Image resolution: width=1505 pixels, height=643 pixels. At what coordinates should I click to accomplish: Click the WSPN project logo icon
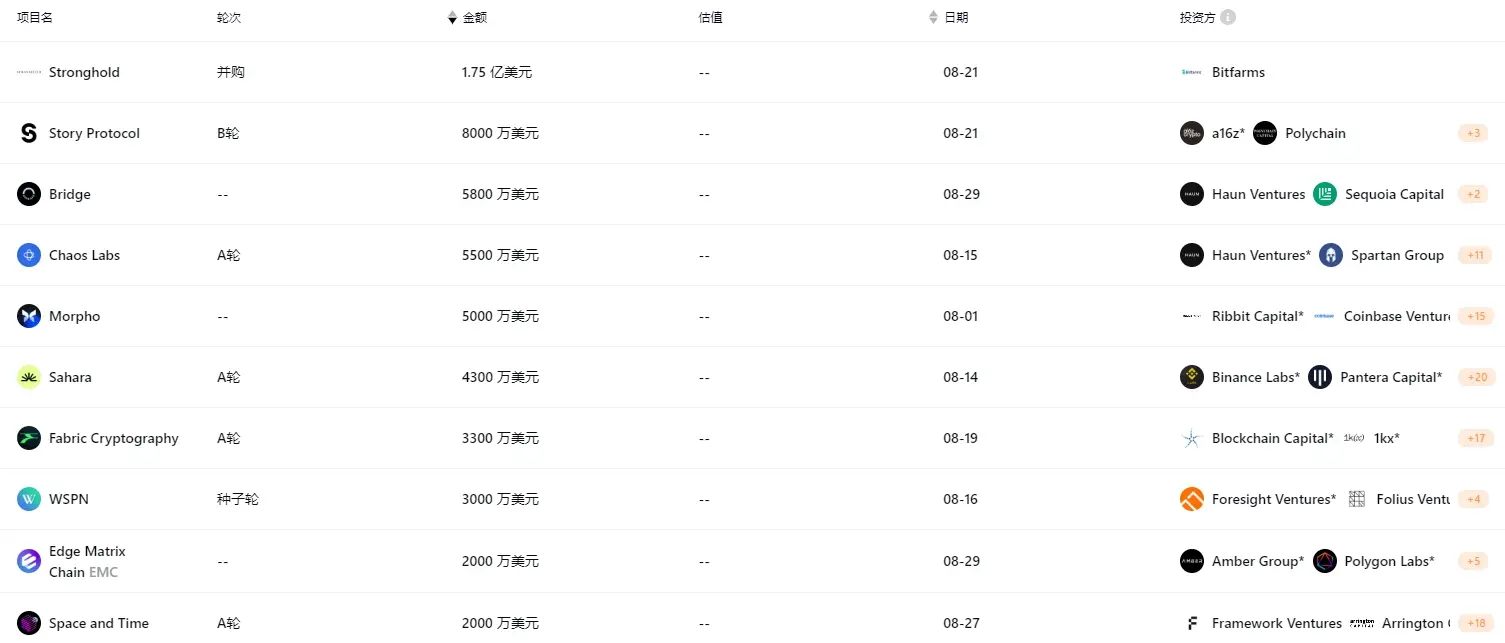point(29,499)
